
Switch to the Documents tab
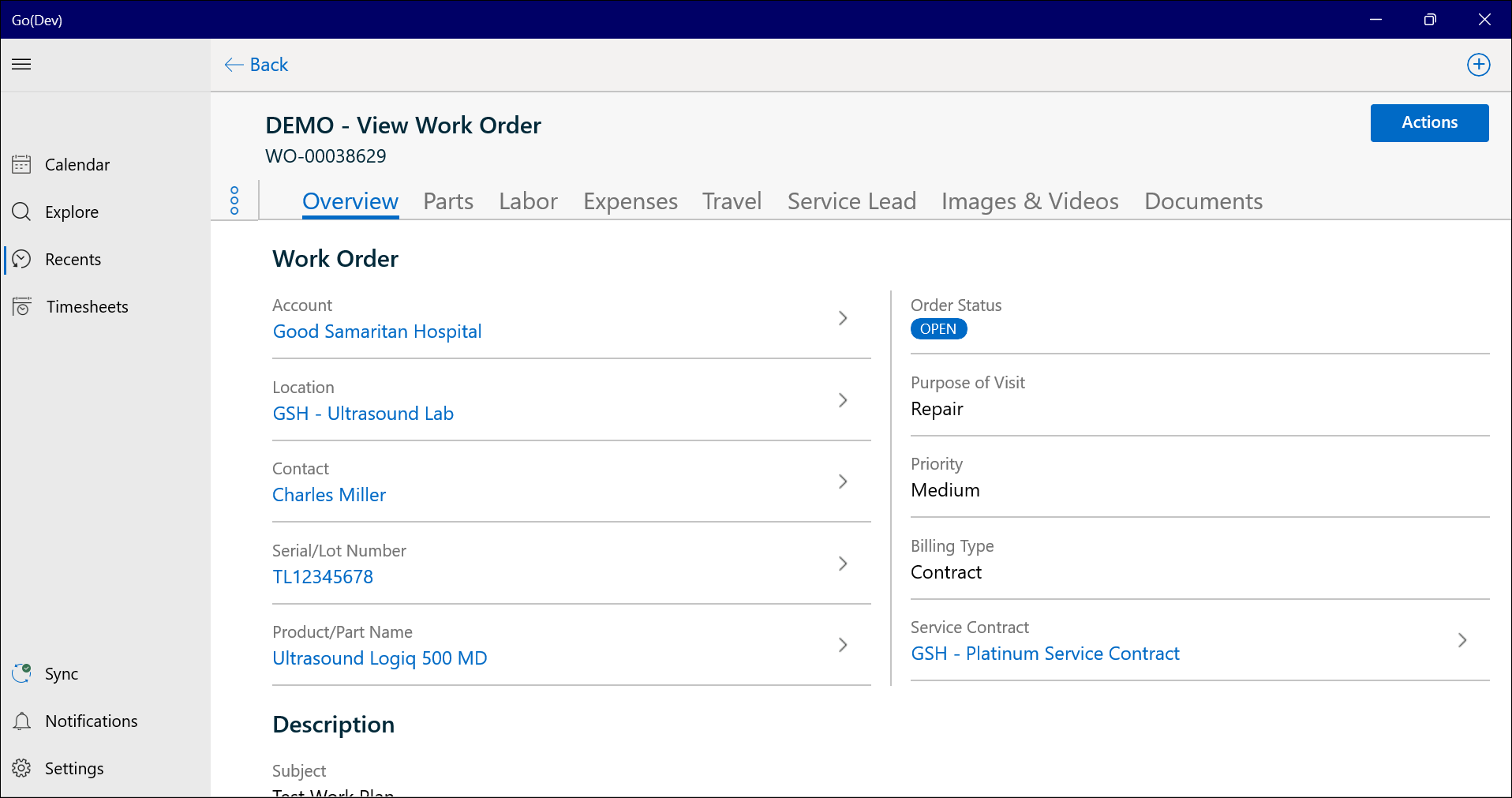pos(1203,201)
